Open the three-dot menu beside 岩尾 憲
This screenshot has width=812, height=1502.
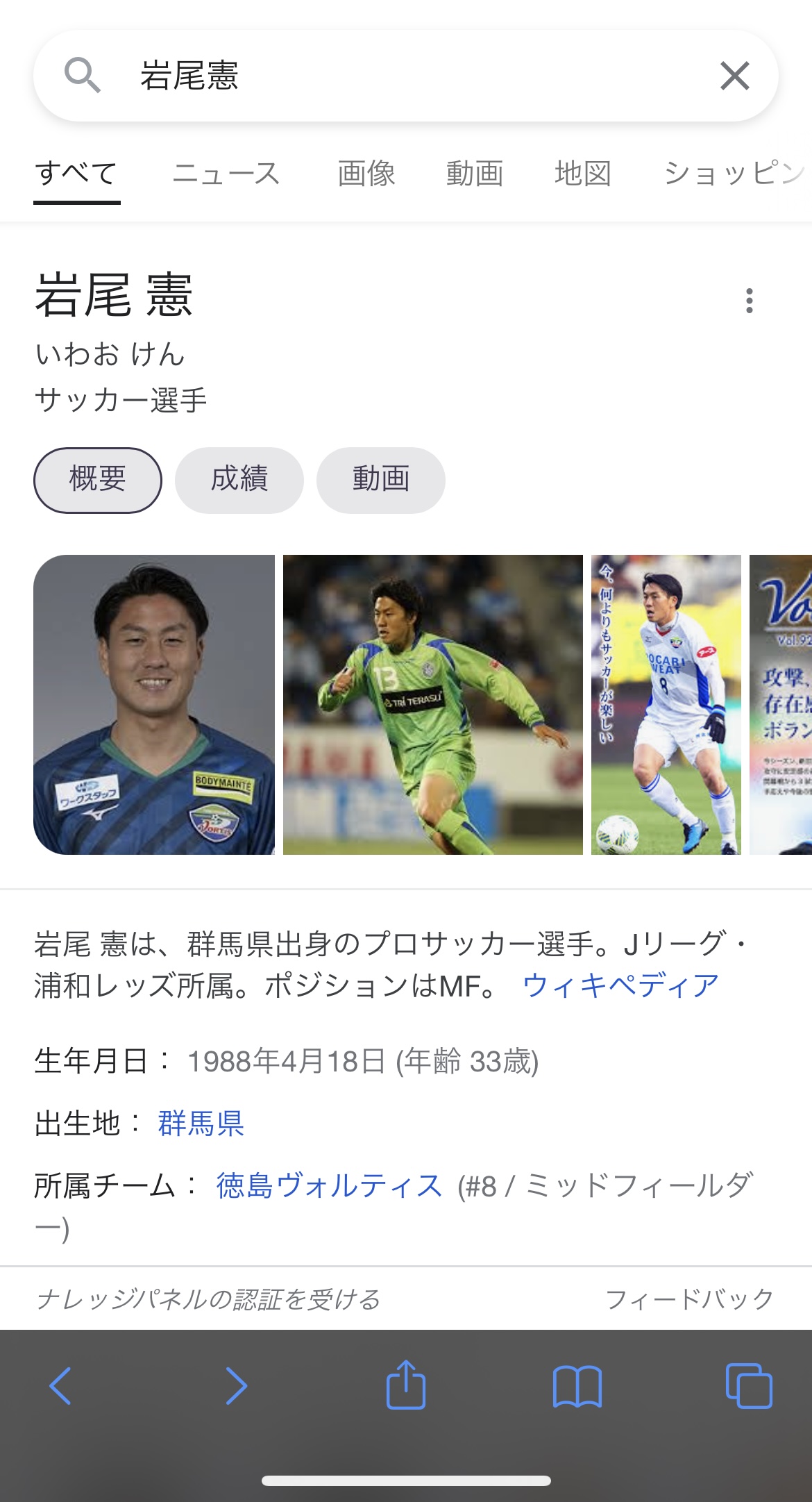tap(749, 301)
